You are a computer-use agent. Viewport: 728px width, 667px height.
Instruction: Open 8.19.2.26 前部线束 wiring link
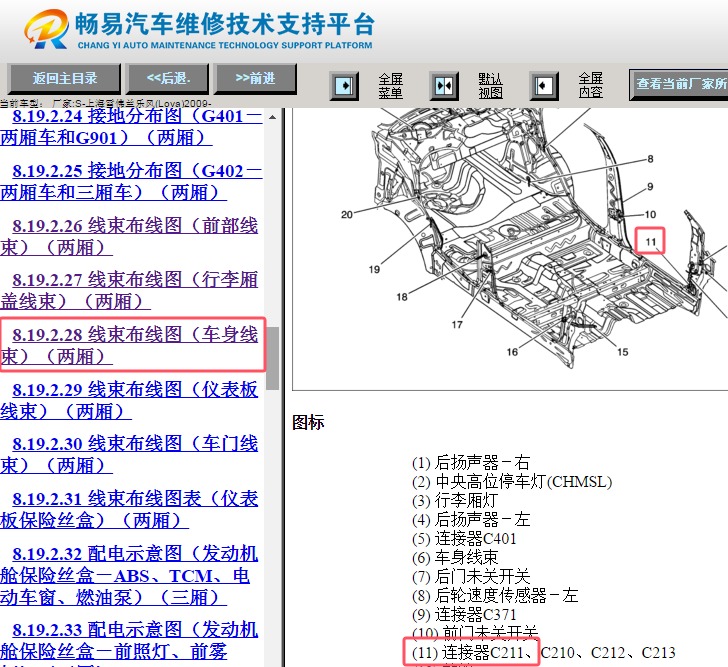129,236
